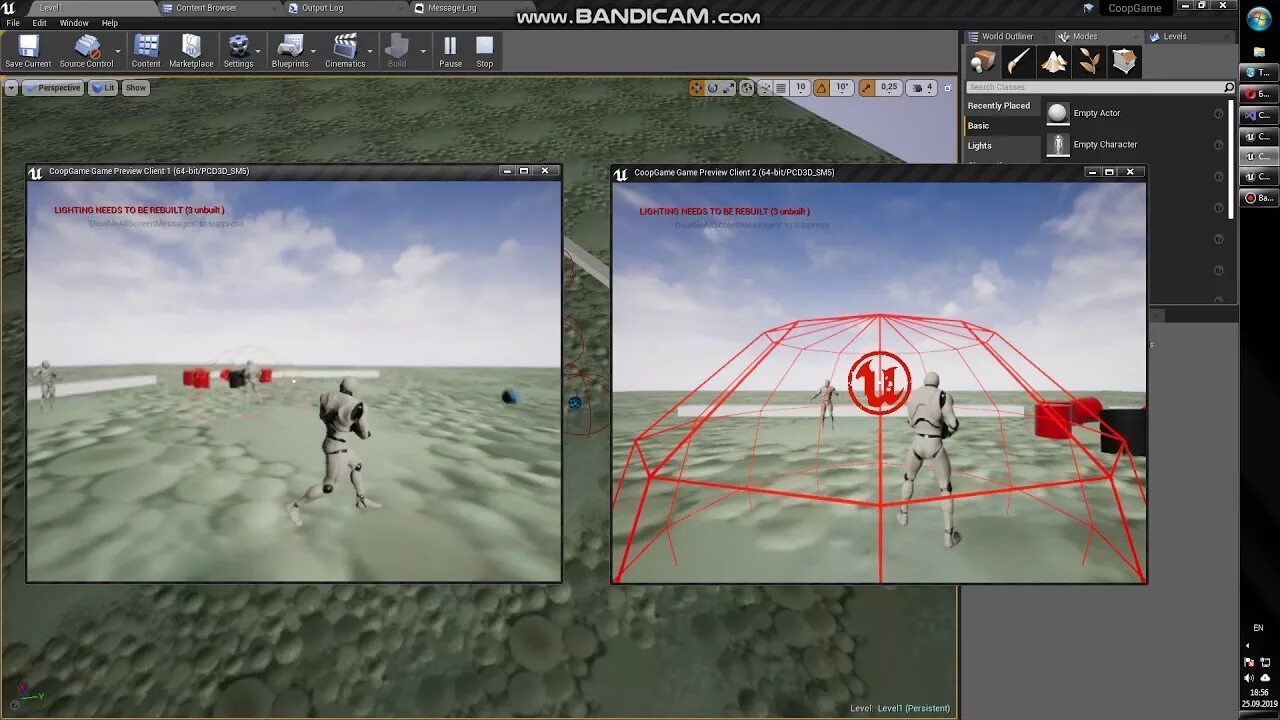Click the help icon beside Empty Character

[x=1218, y=145]
